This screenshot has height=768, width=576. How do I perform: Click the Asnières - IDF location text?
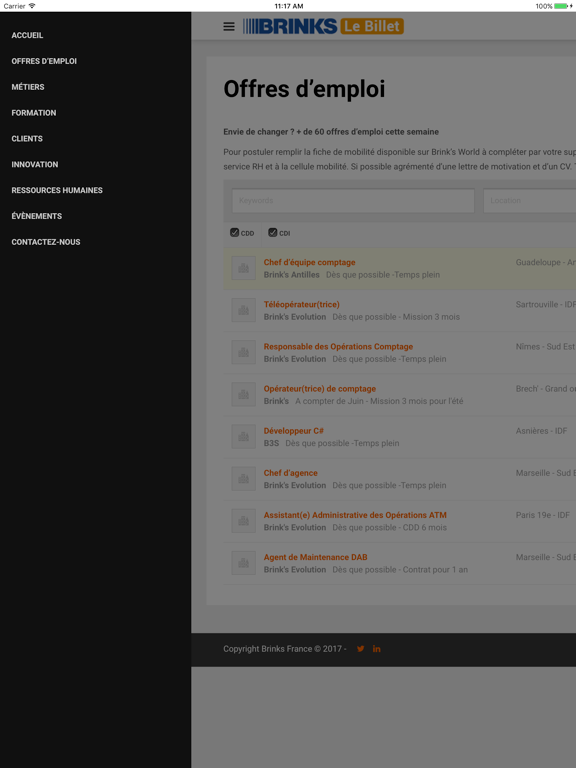tap(541, 431)
